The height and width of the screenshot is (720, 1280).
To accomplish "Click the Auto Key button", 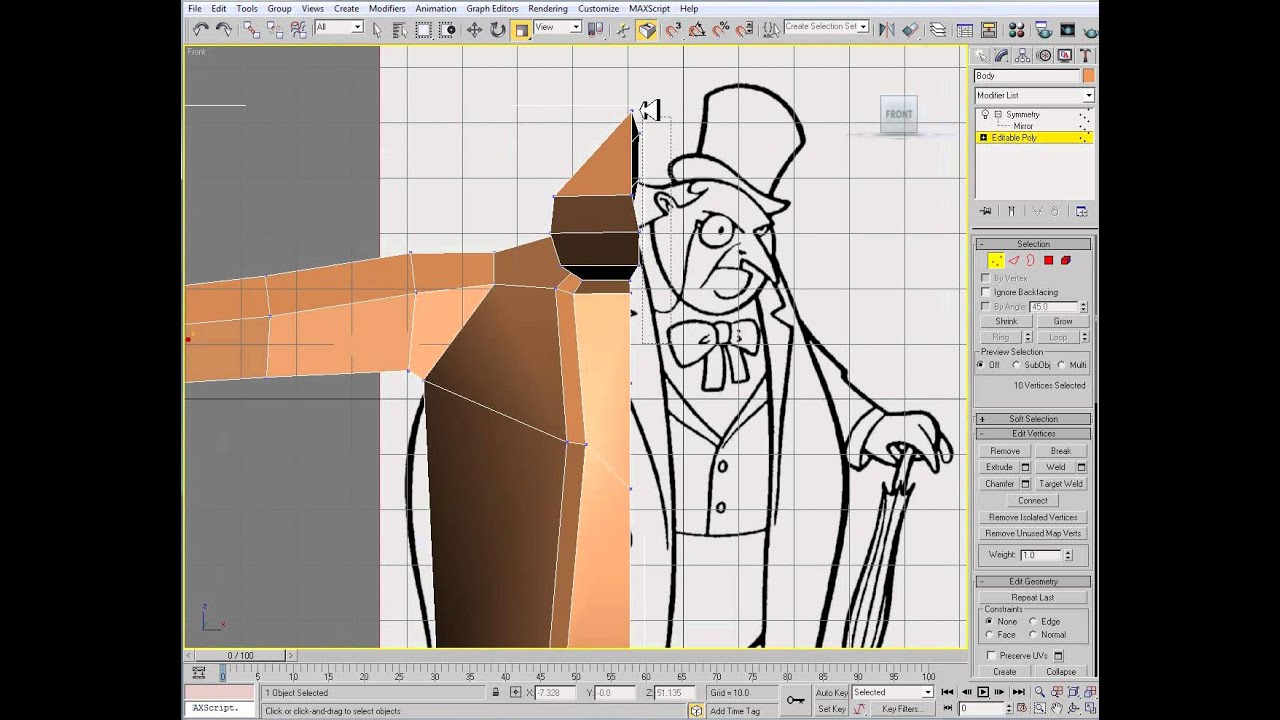I will tap(832, 692).
